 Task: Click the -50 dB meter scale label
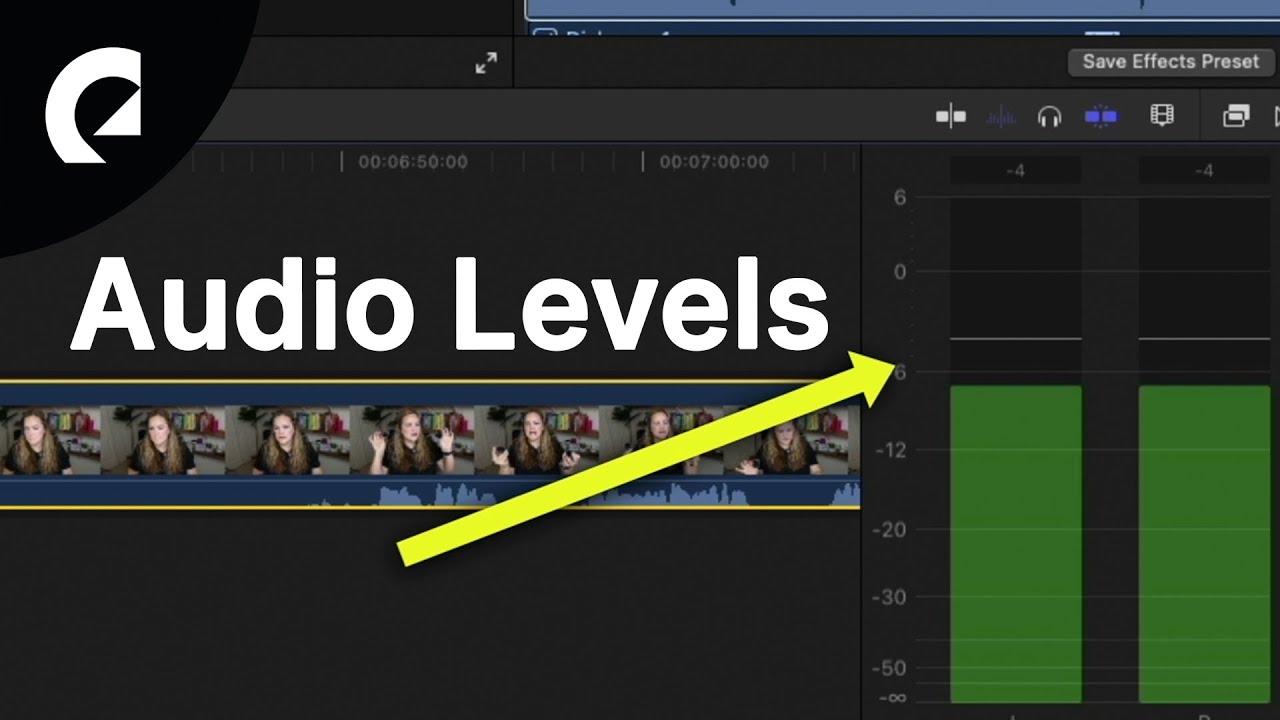coord(890,668)
